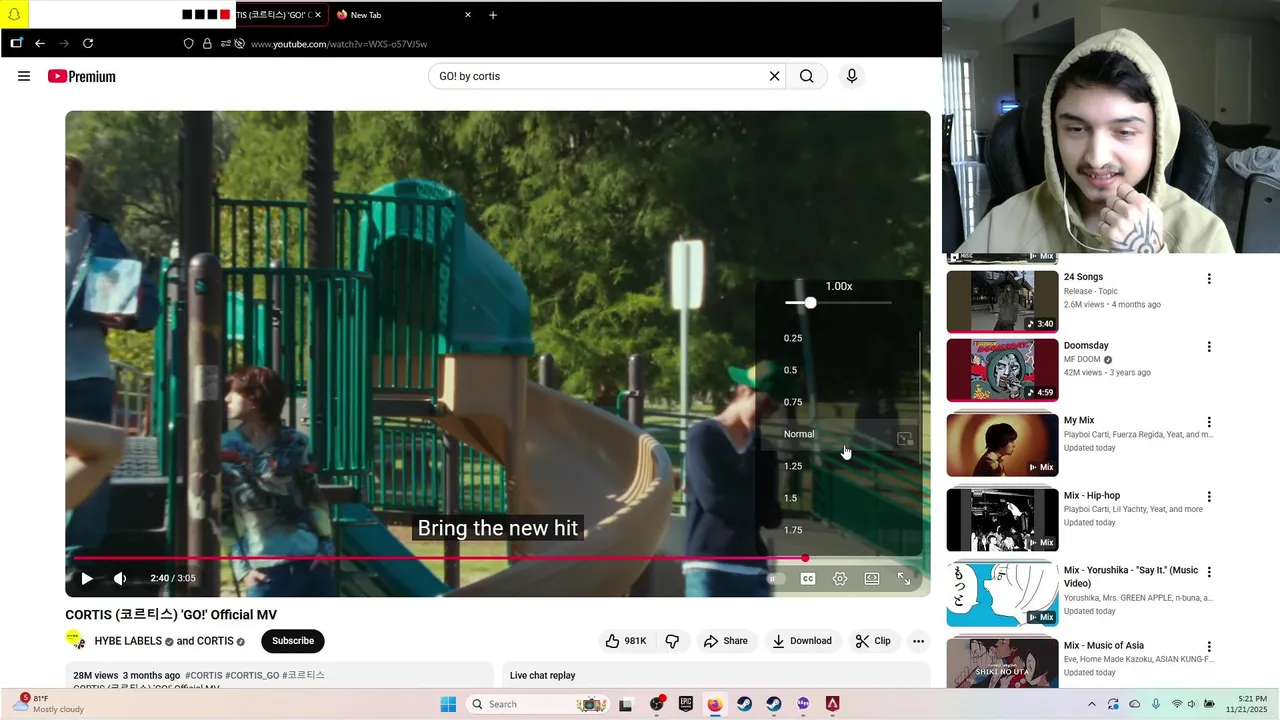Open options for 24 Songs video
The width and height of the screenshot is (1280, 720).
coord(1209,279)
